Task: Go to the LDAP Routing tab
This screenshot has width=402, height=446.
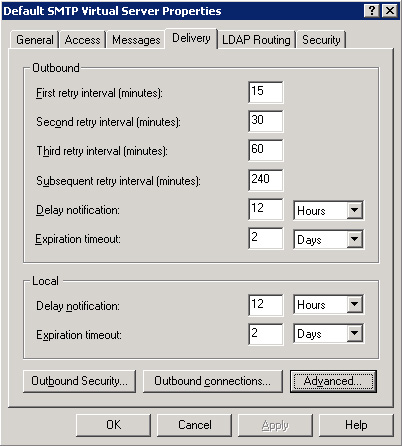Action: tap(256, 40)
